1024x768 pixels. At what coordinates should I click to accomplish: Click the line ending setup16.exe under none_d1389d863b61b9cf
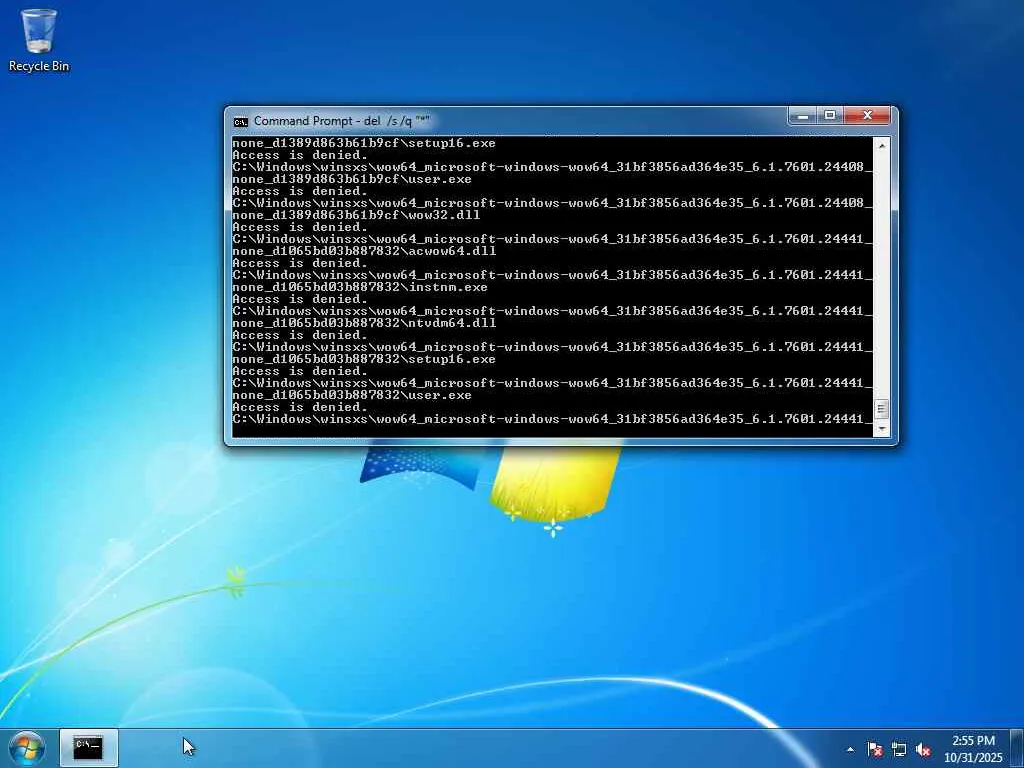364,143
